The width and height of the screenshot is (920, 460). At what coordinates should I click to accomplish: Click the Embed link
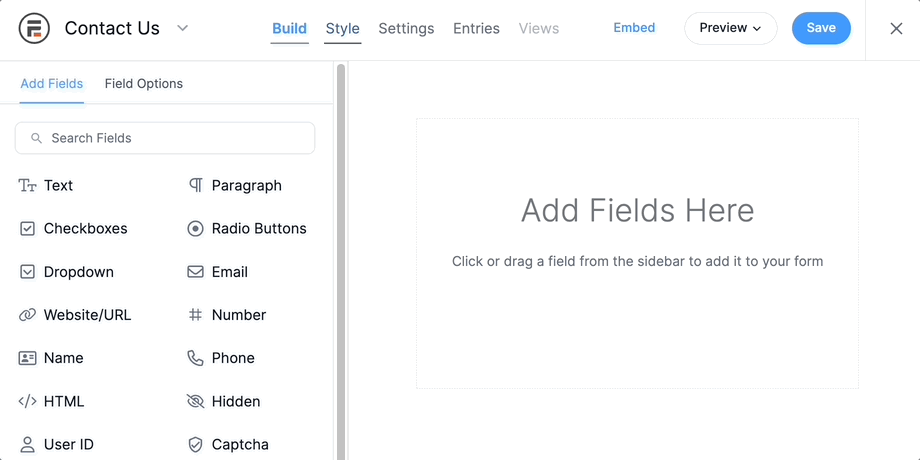tap(634, 28)
